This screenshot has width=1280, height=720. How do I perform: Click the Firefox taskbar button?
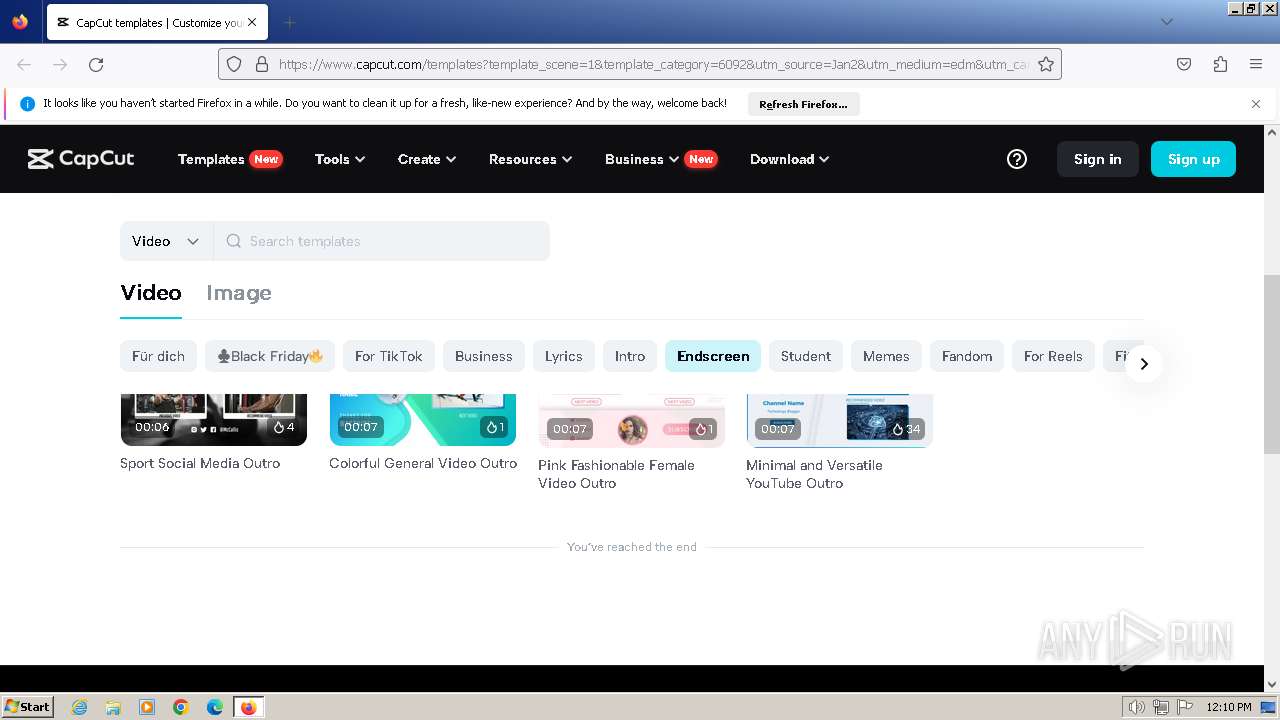[x=248, y=707]
